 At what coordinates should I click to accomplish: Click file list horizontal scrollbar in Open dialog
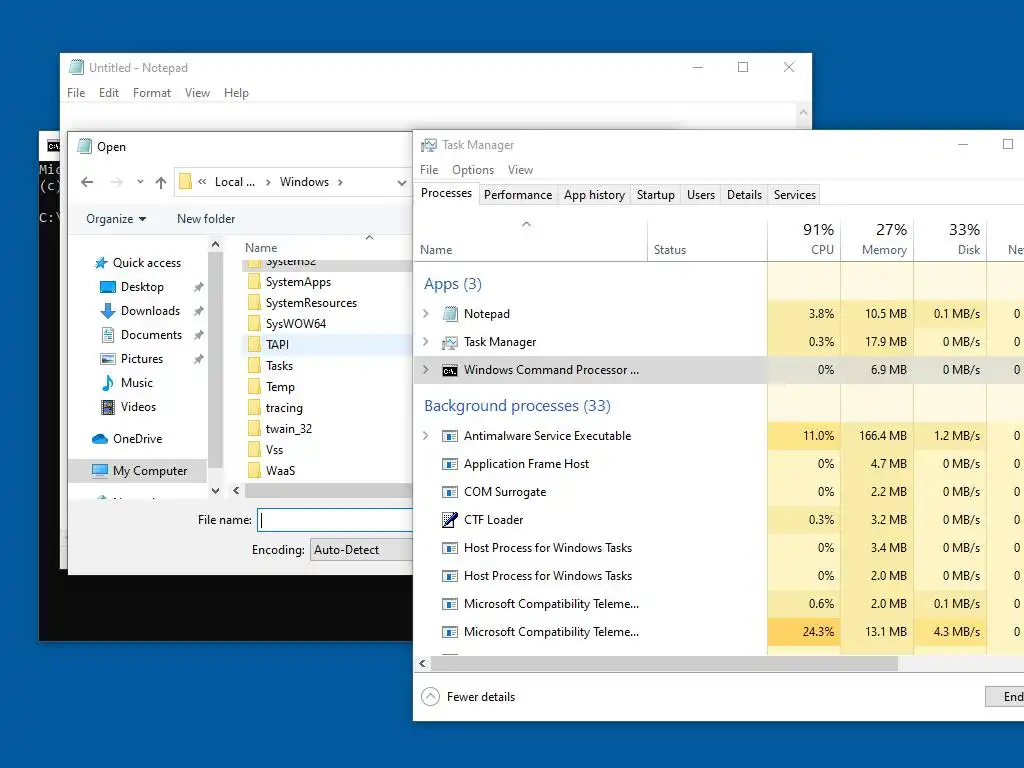[328, 490]
